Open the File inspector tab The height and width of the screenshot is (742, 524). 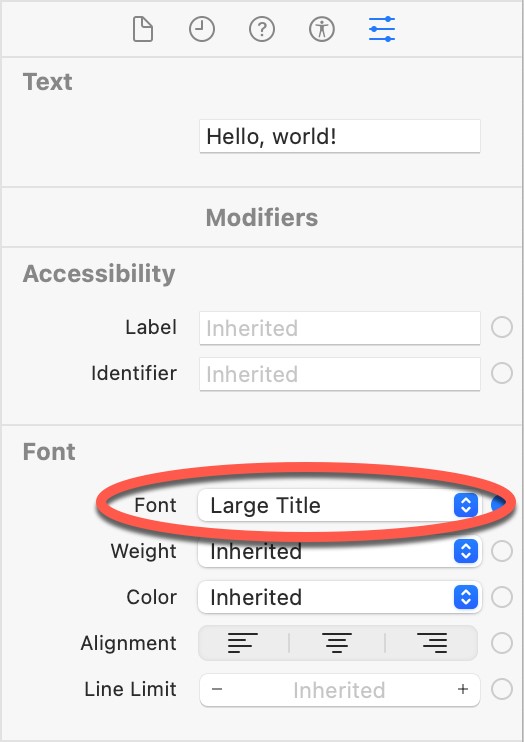pos(142,29)
